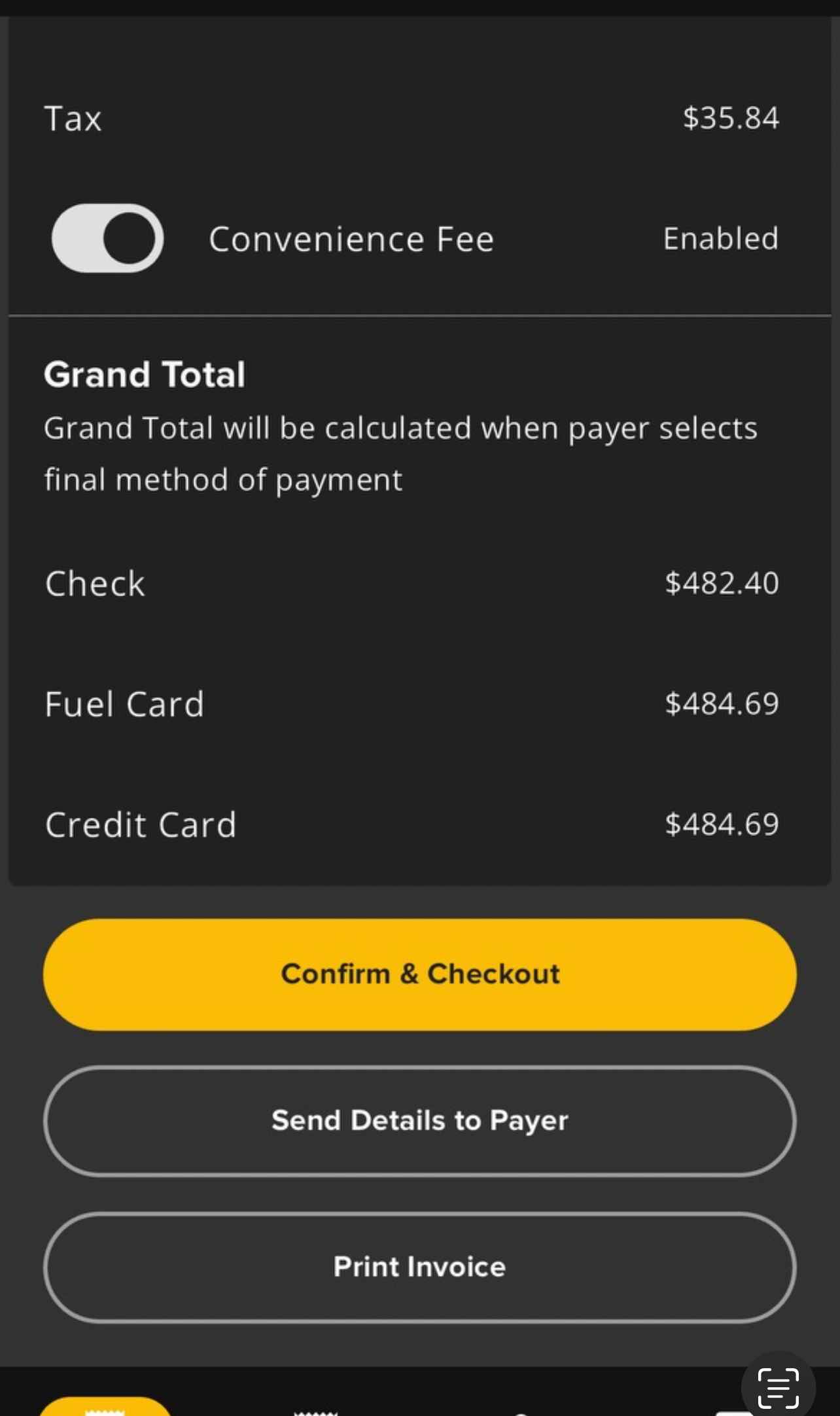
Task: Select the Check payment method label
Action: [x=95, y=584]
